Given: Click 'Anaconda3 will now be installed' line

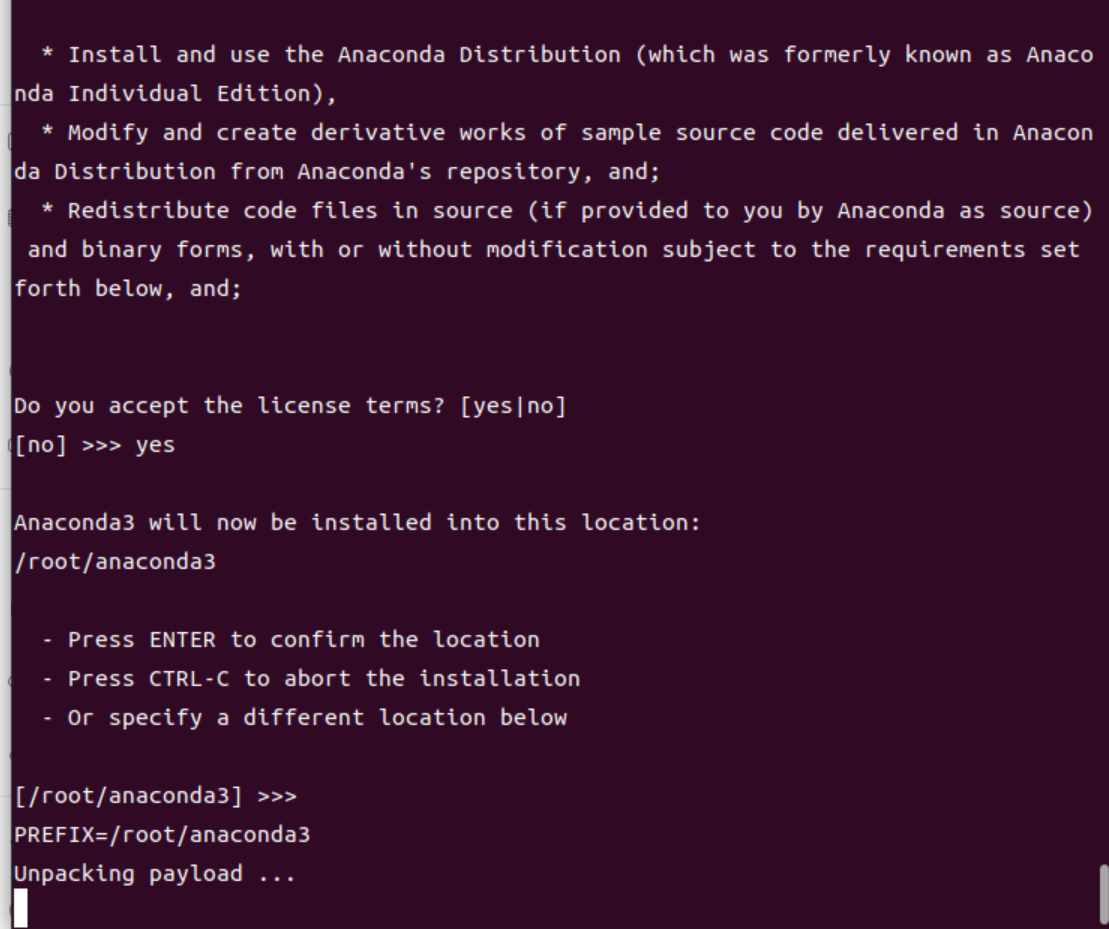Looking at the screenshot, I should click(357, 523).
